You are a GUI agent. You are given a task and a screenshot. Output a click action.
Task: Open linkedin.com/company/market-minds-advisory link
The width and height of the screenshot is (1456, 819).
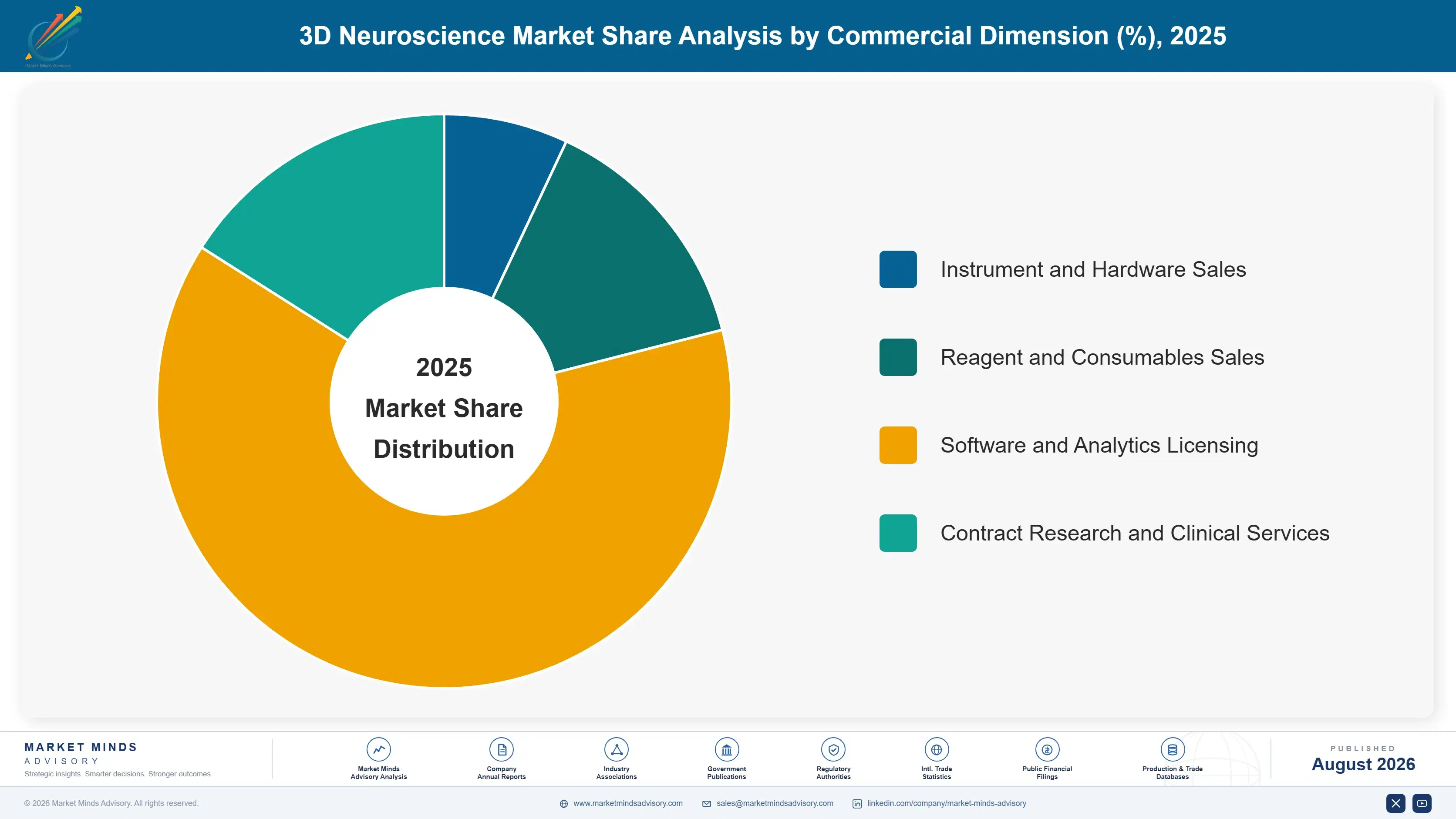pyautogui.click(x=947, y=803)
